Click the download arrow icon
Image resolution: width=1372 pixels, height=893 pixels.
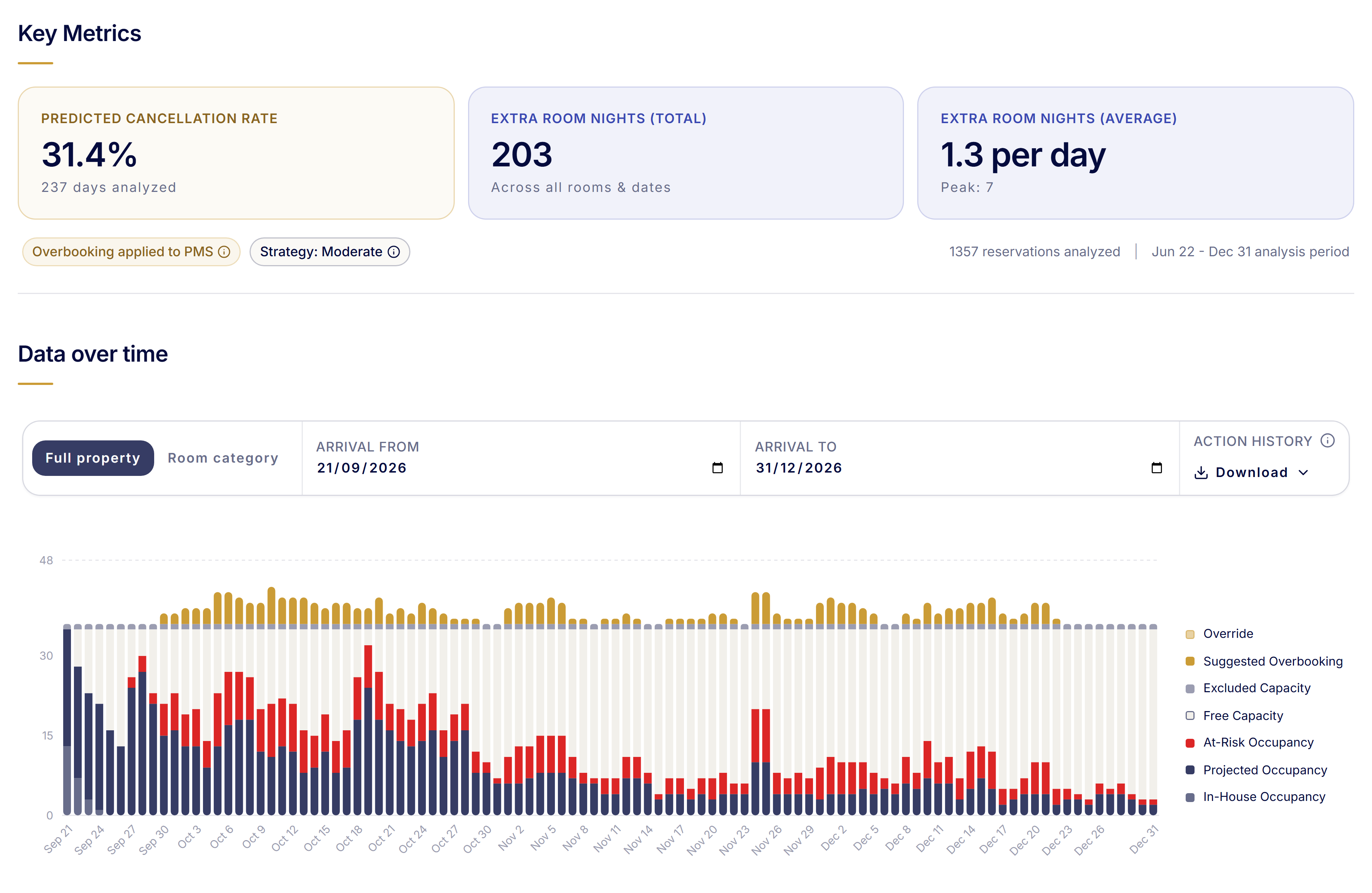tap(1201, 473)
